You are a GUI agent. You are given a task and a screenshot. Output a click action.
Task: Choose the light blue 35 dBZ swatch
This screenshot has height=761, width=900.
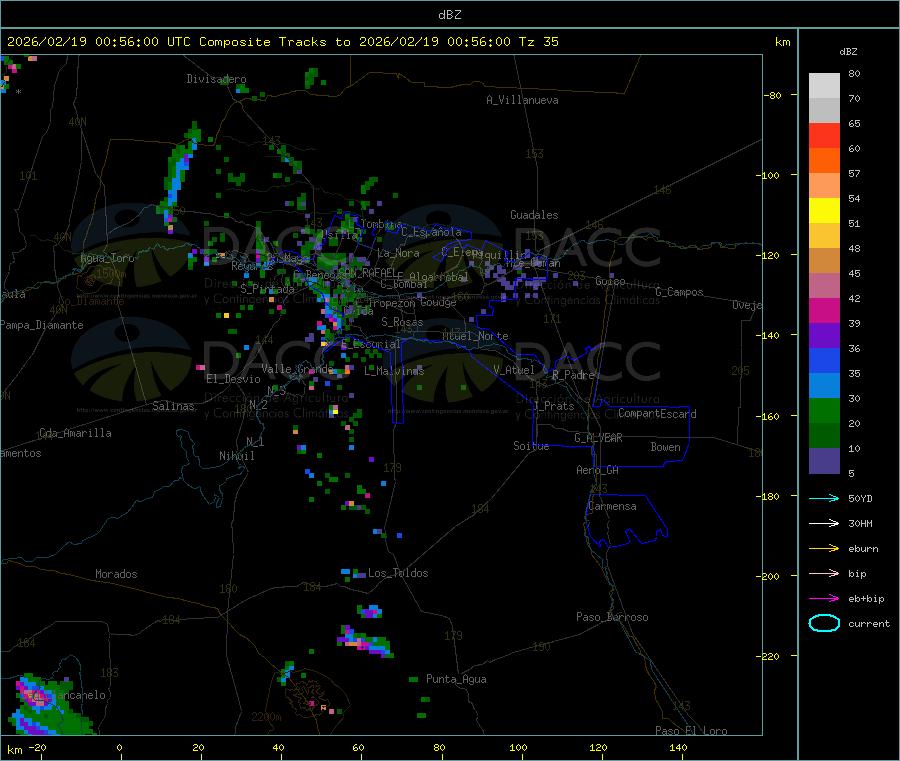pyautogui.click(x=824, y=386)
